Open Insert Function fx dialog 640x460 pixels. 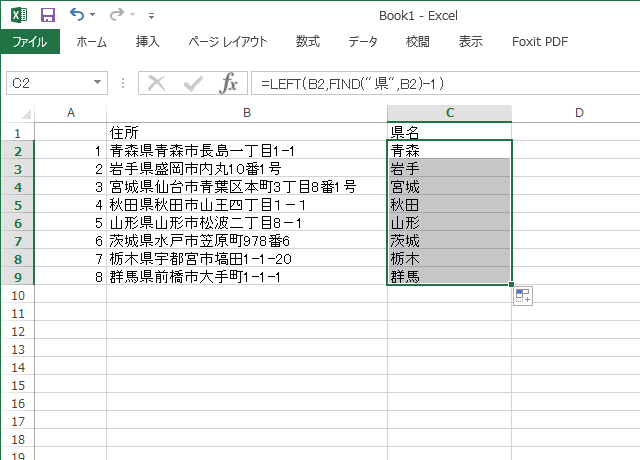[229, 83]
